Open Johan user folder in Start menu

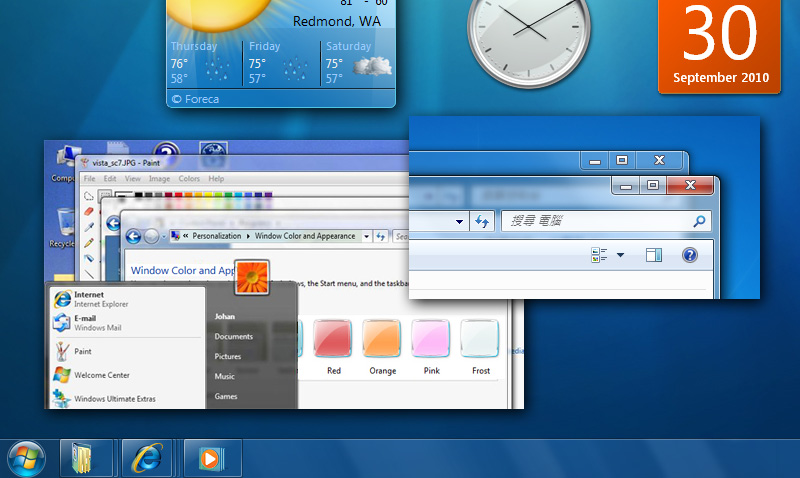224,316
